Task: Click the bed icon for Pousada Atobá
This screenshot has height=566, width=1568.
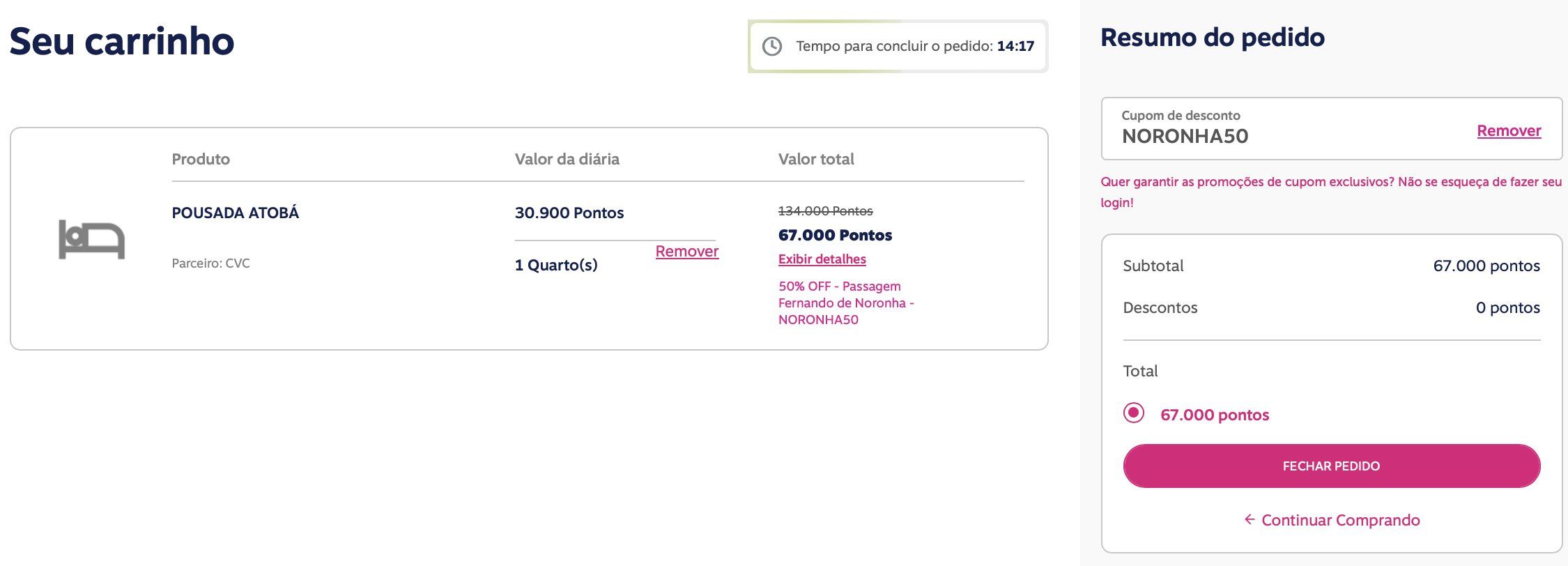Action: tap(91, 240)
